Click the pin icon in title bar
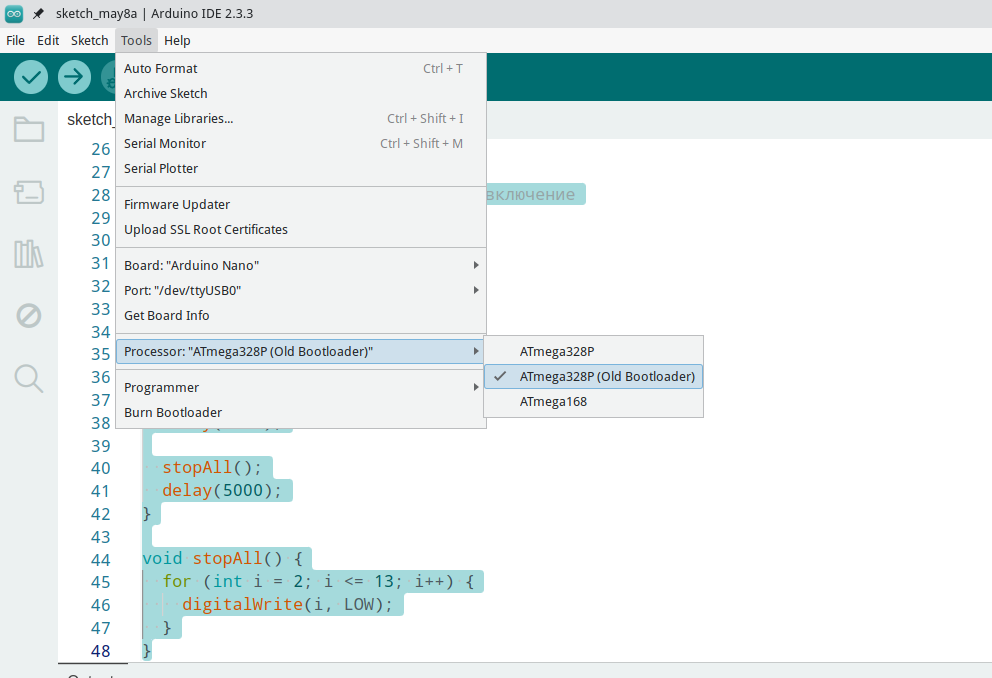 coord(39,13)
